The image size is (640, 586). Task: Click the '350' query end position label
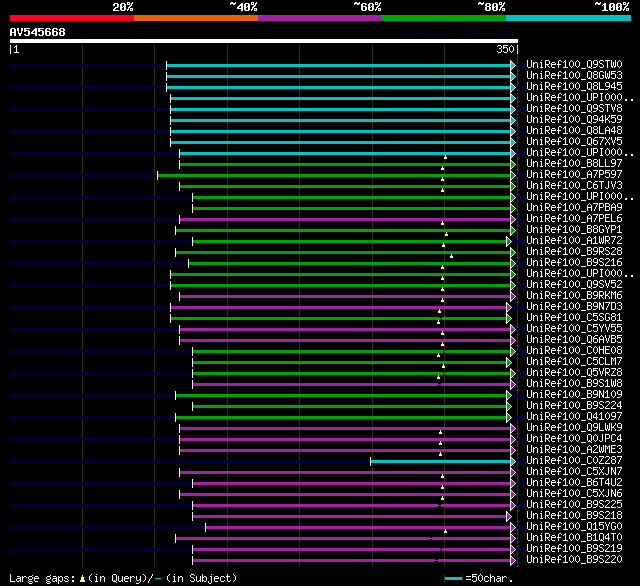point(505,49)
